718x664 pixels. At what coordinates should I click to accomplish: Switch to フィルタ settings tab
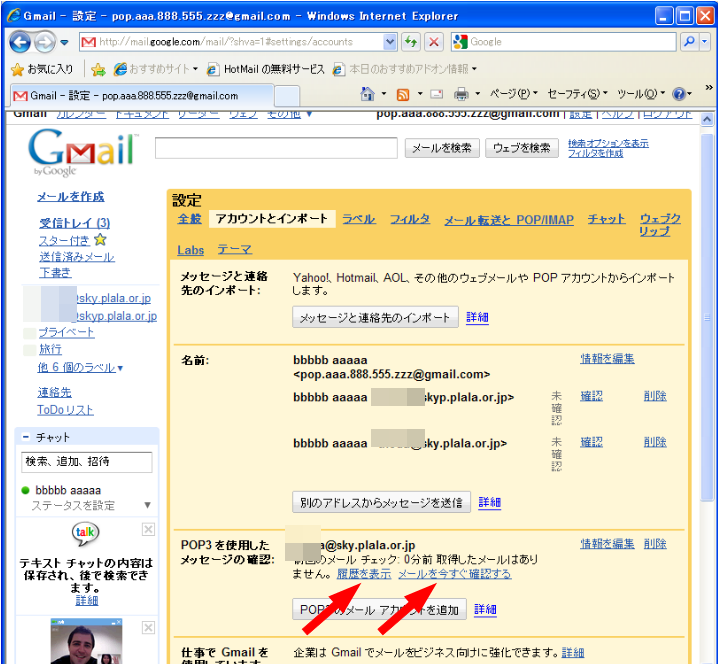tap(410, 219)
